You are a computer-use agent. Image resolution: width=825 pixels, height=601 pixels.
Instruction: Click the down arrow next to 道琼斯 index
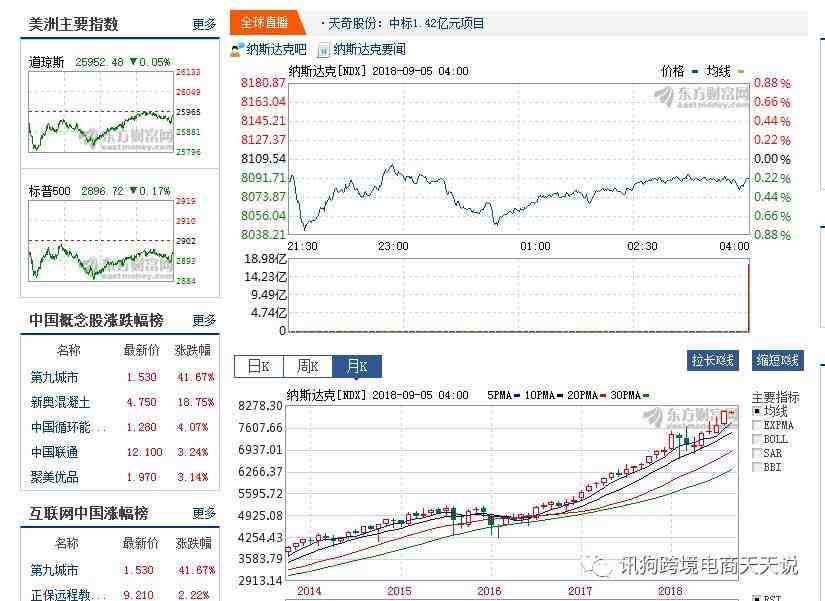133,62
